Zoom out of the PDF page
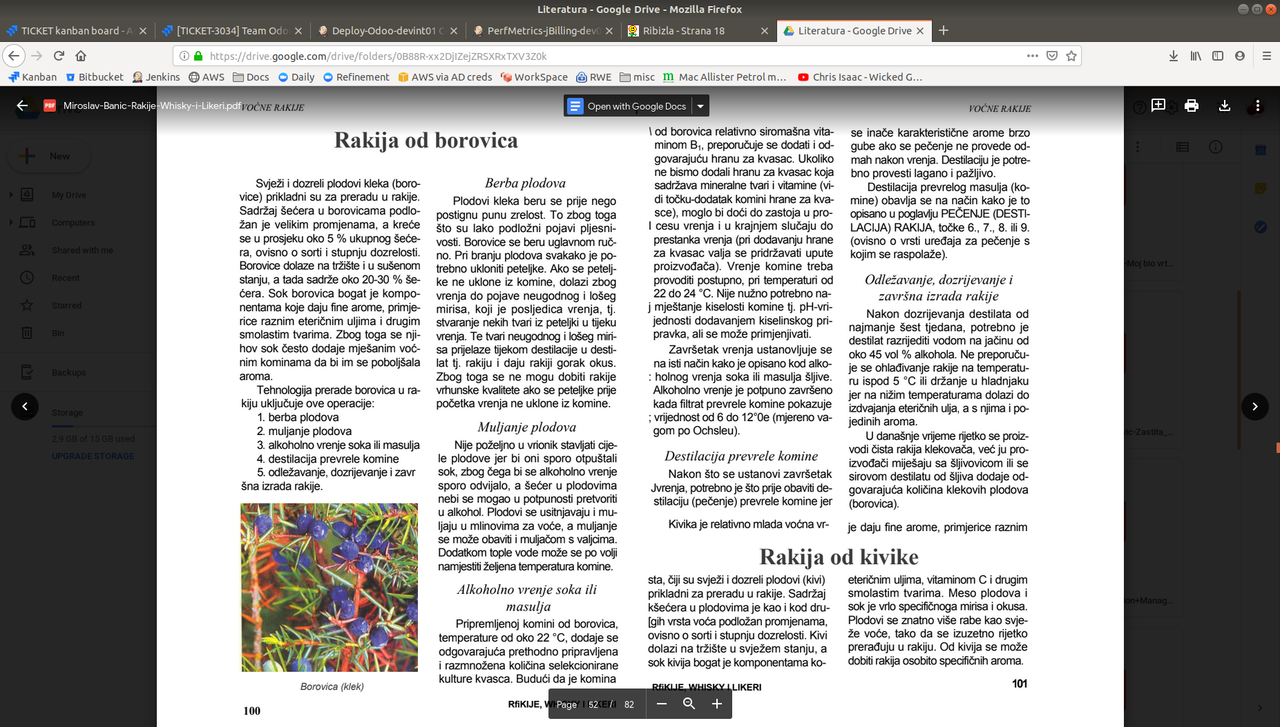Screen dimensions: 1280x727 661,704
